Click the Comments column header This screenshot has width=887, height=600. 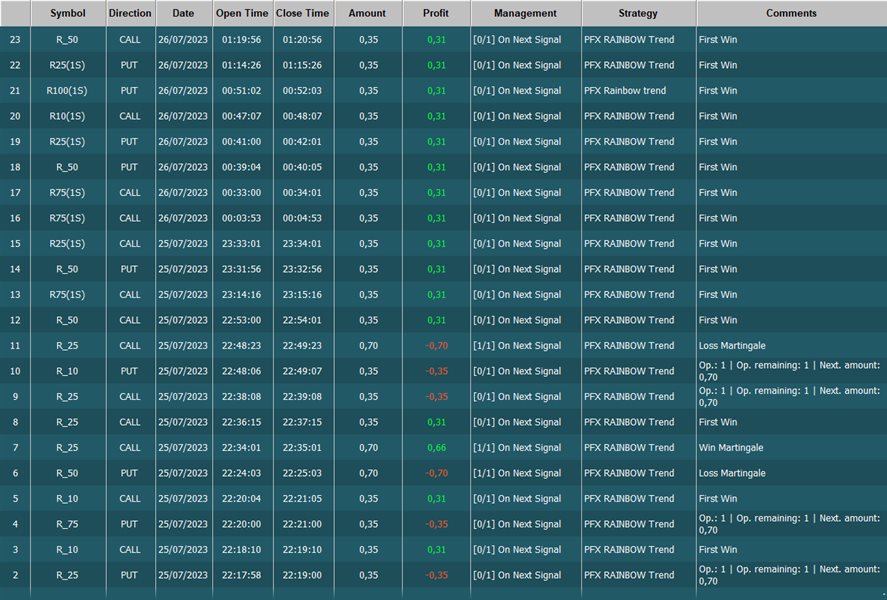click(x=791, y=14)
